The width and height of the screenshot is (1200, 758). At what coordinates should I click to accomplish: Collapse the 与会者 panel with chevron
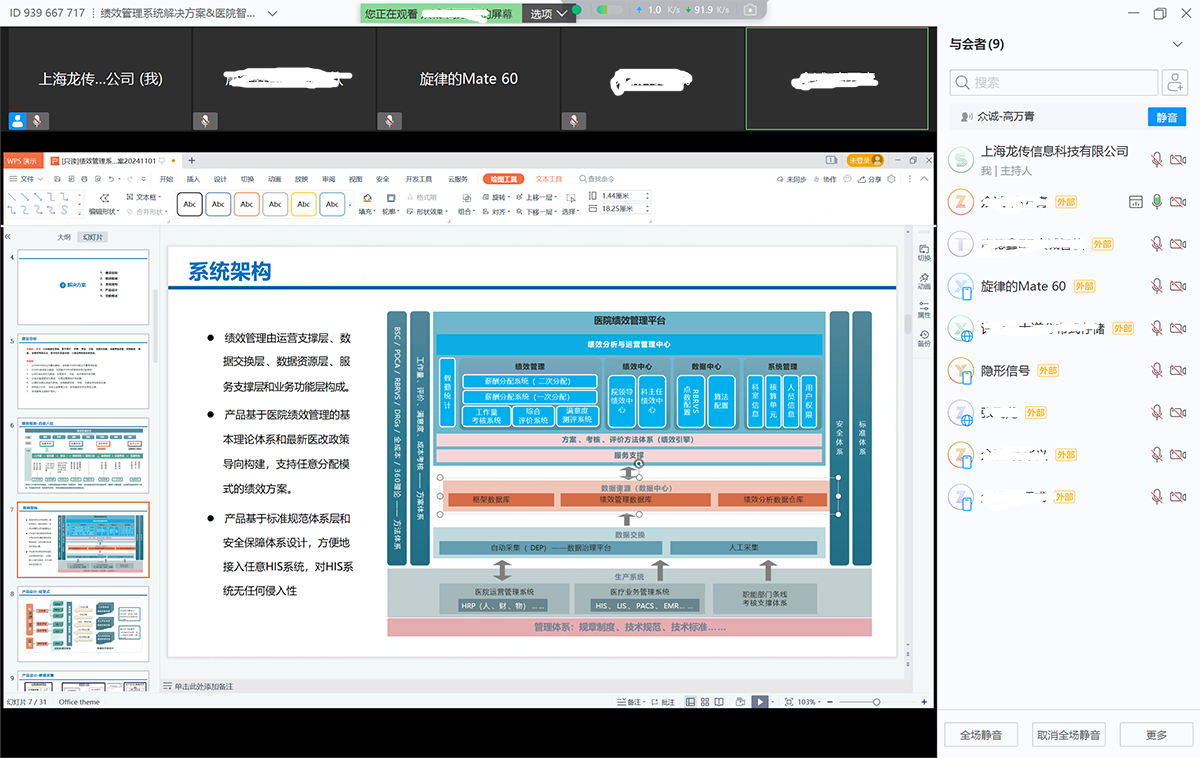[x=1177, y=44]
